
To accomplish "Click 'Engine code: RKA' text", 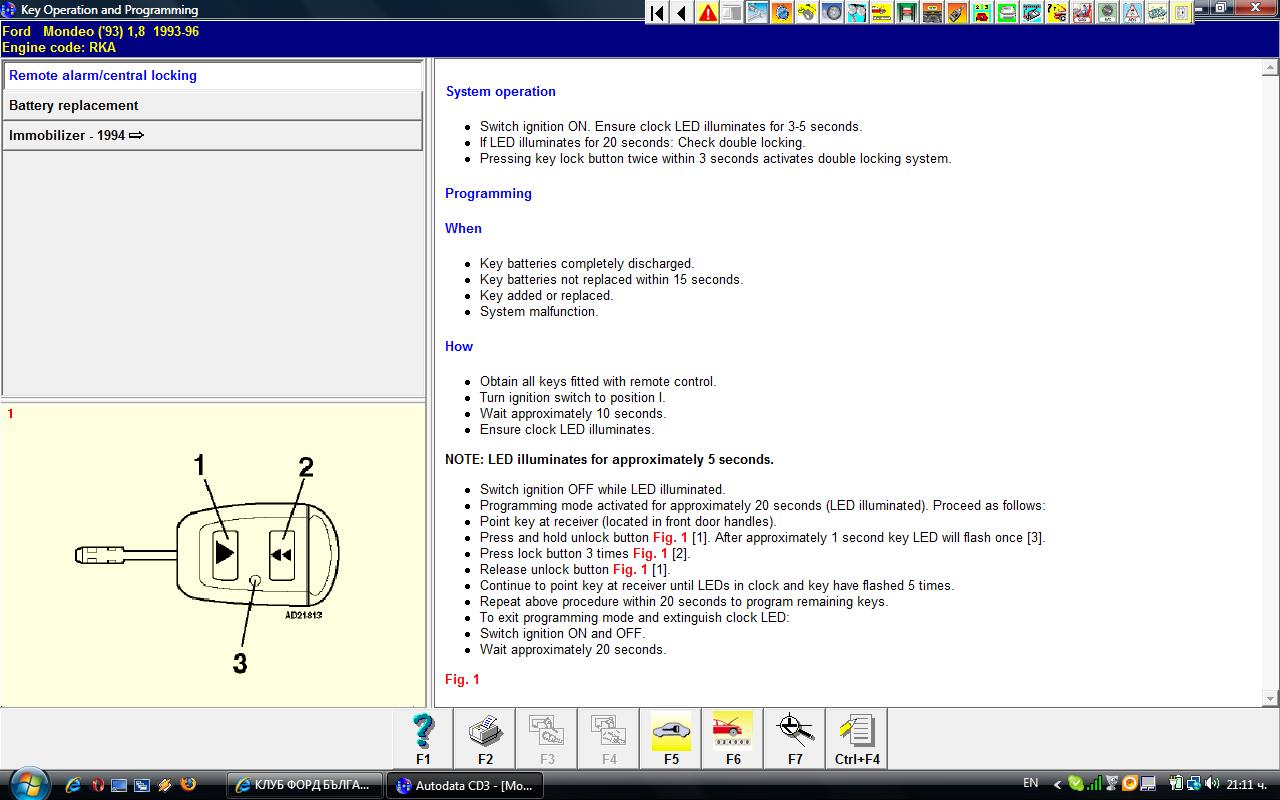I will [59, 47].
